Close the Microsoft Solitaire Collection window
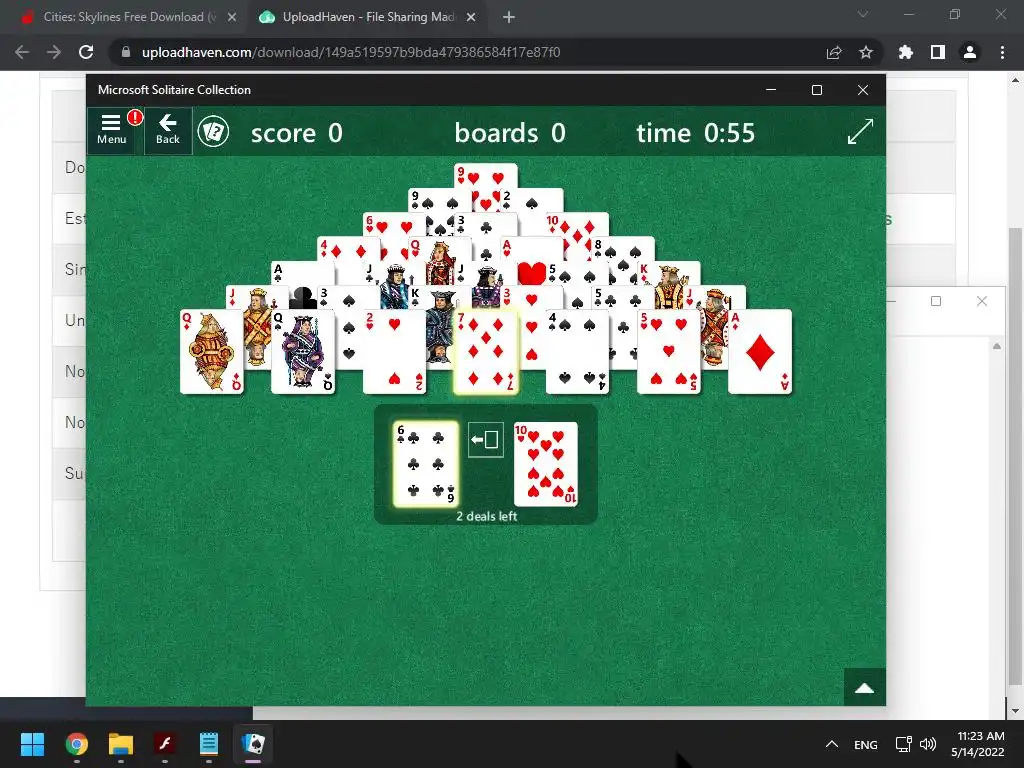Image resolution: width=1024 pixels, height=768 pixels. coord(863,89)
